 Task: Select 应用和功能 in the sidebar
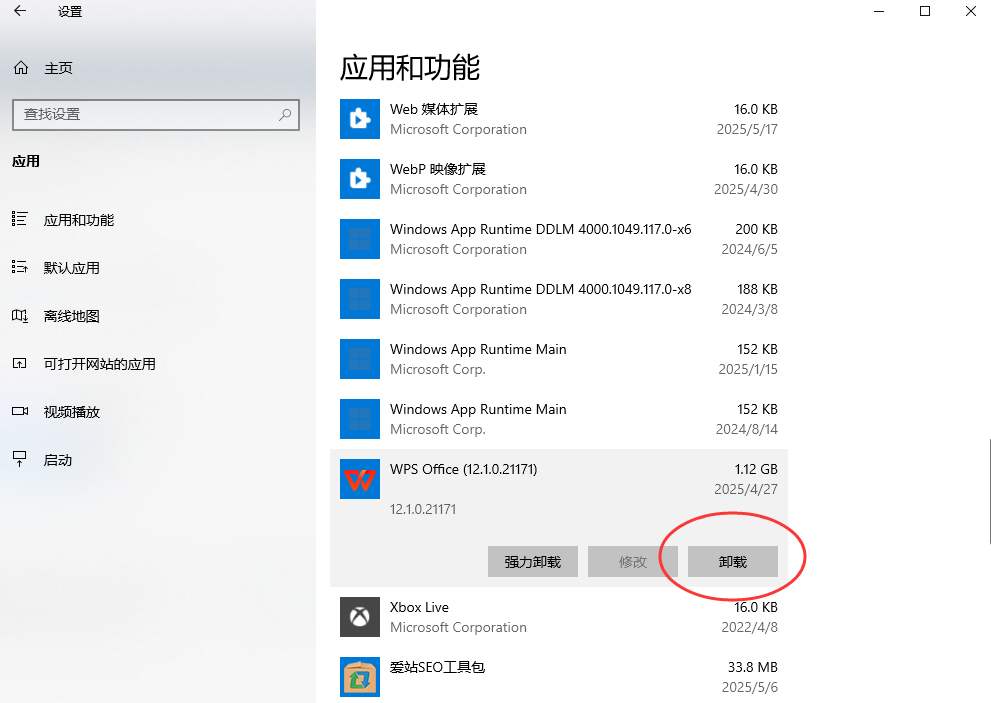[x=79, y=220]
